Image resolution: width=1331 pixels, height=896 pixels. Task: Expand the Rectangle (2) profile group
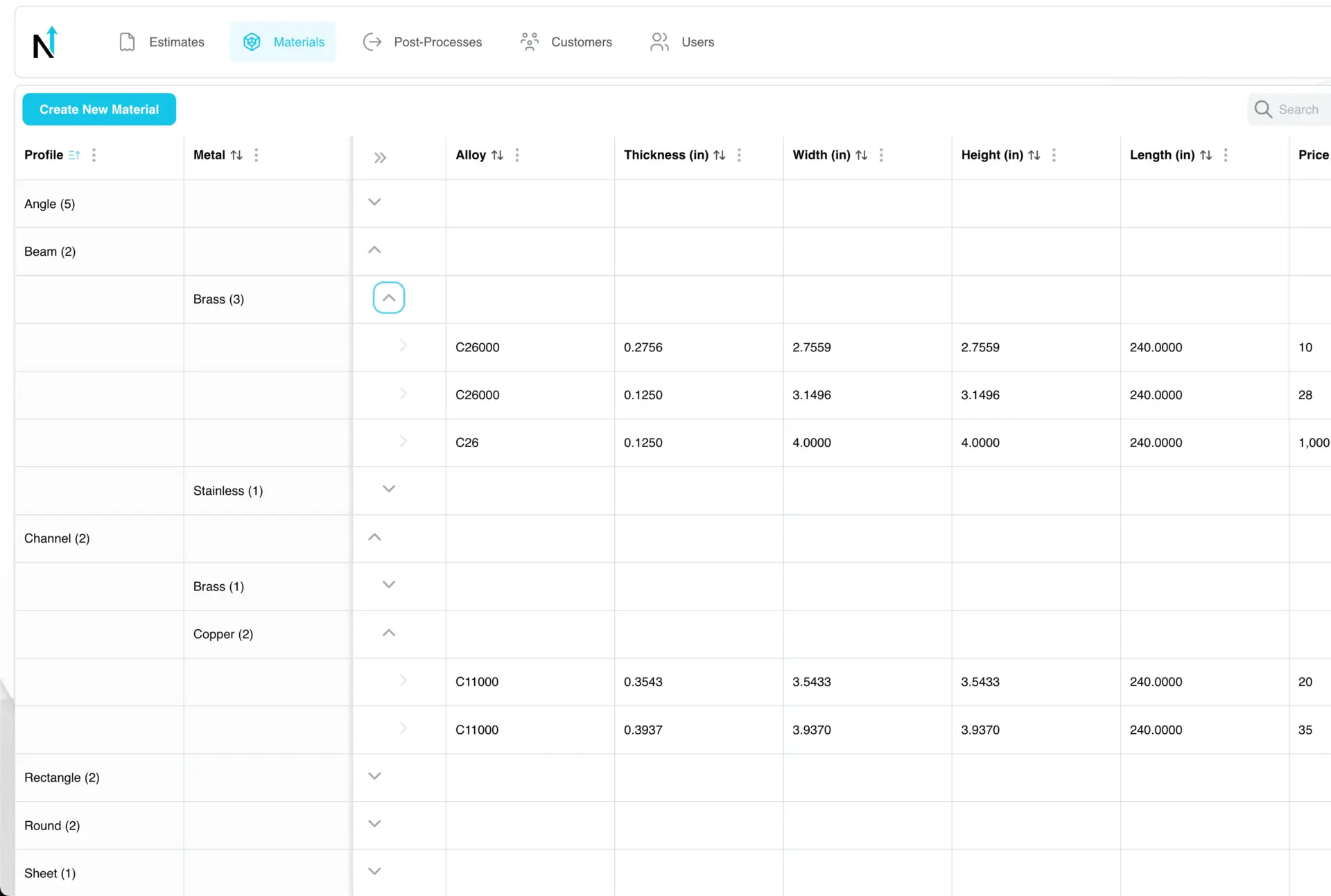coord(374,776)
